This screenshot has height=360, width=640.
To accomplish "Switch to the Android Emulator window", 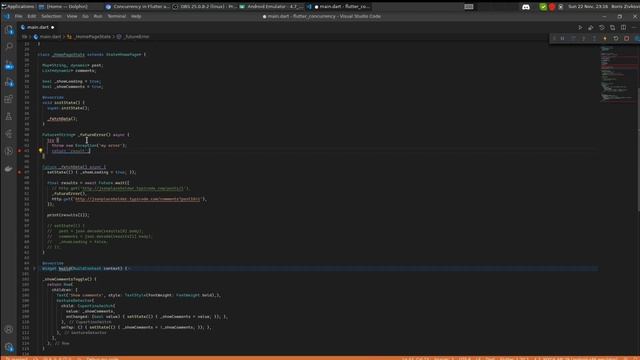I will click(x=271, y=7).
